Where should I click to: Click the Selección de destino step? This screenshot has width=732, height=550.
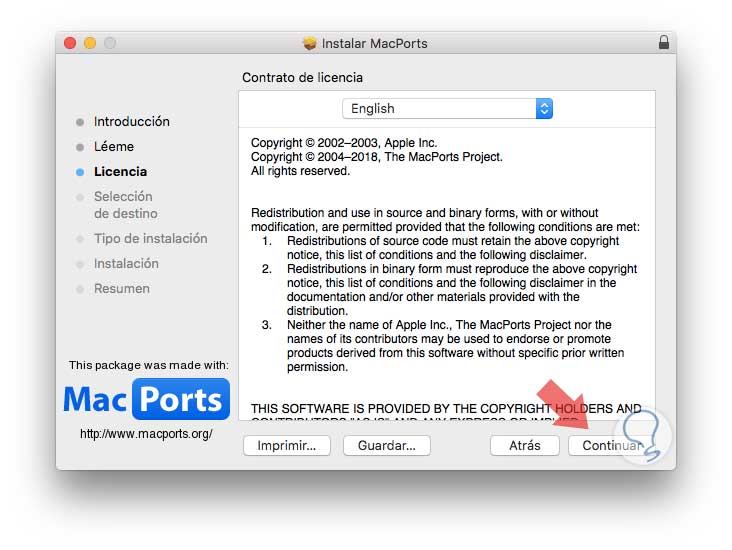point(126,205)
